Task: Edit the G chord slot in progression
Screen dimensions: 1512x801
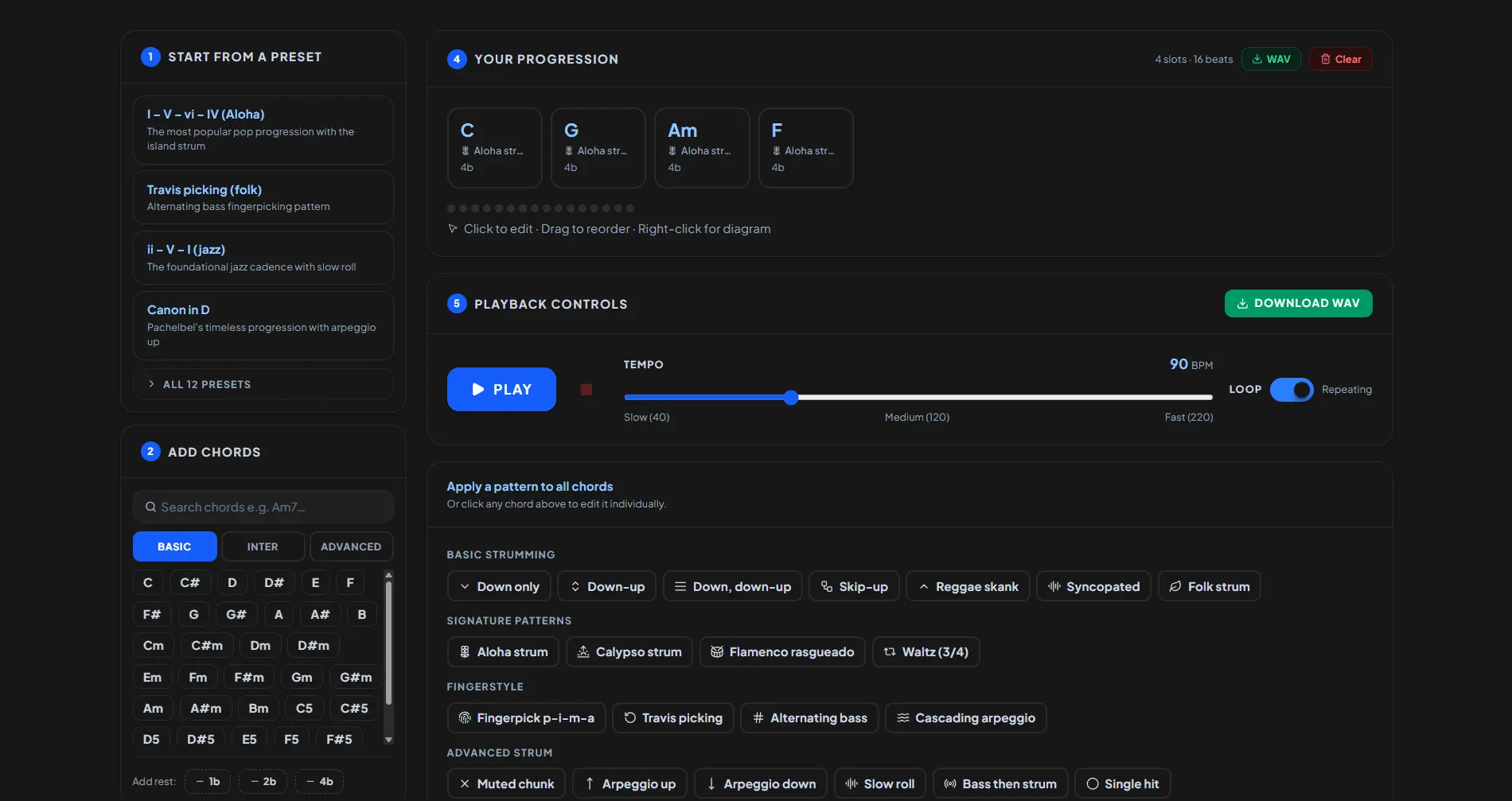Action: (598, 148)
